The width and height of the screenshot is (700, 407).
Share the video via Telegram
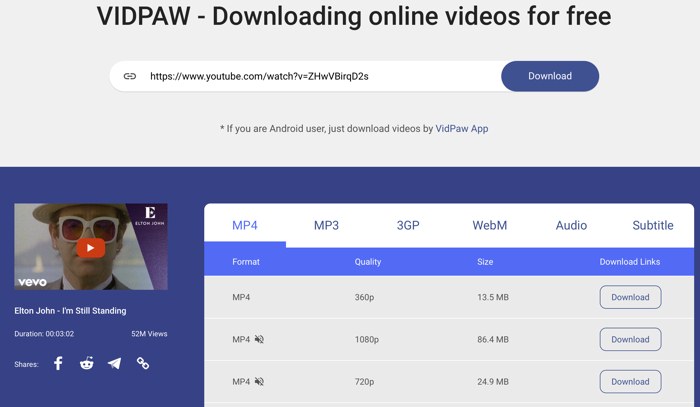click(114, 363)
